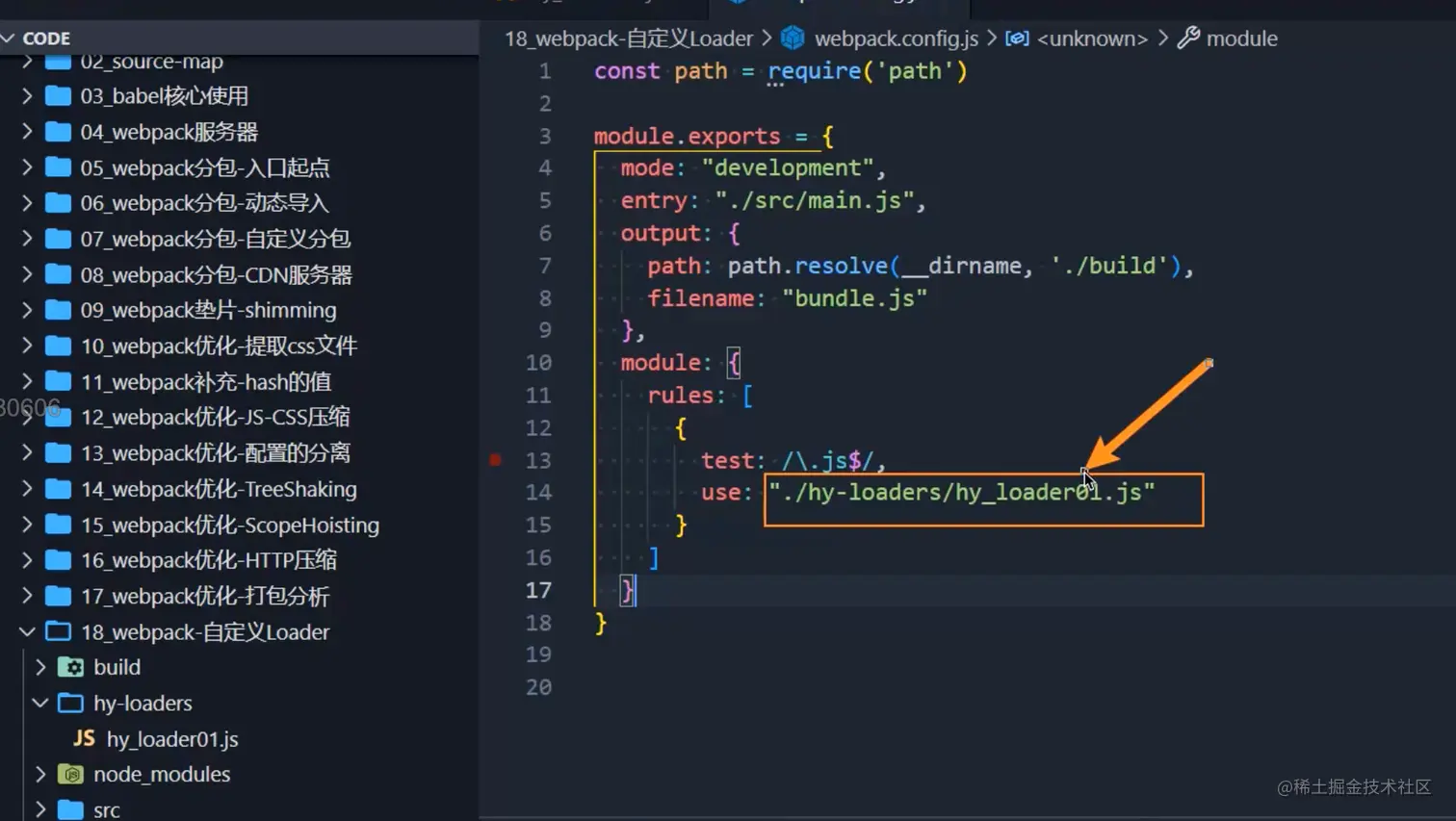Click the folder icon beside 08_webpack分包-CDN服务器

58,274
